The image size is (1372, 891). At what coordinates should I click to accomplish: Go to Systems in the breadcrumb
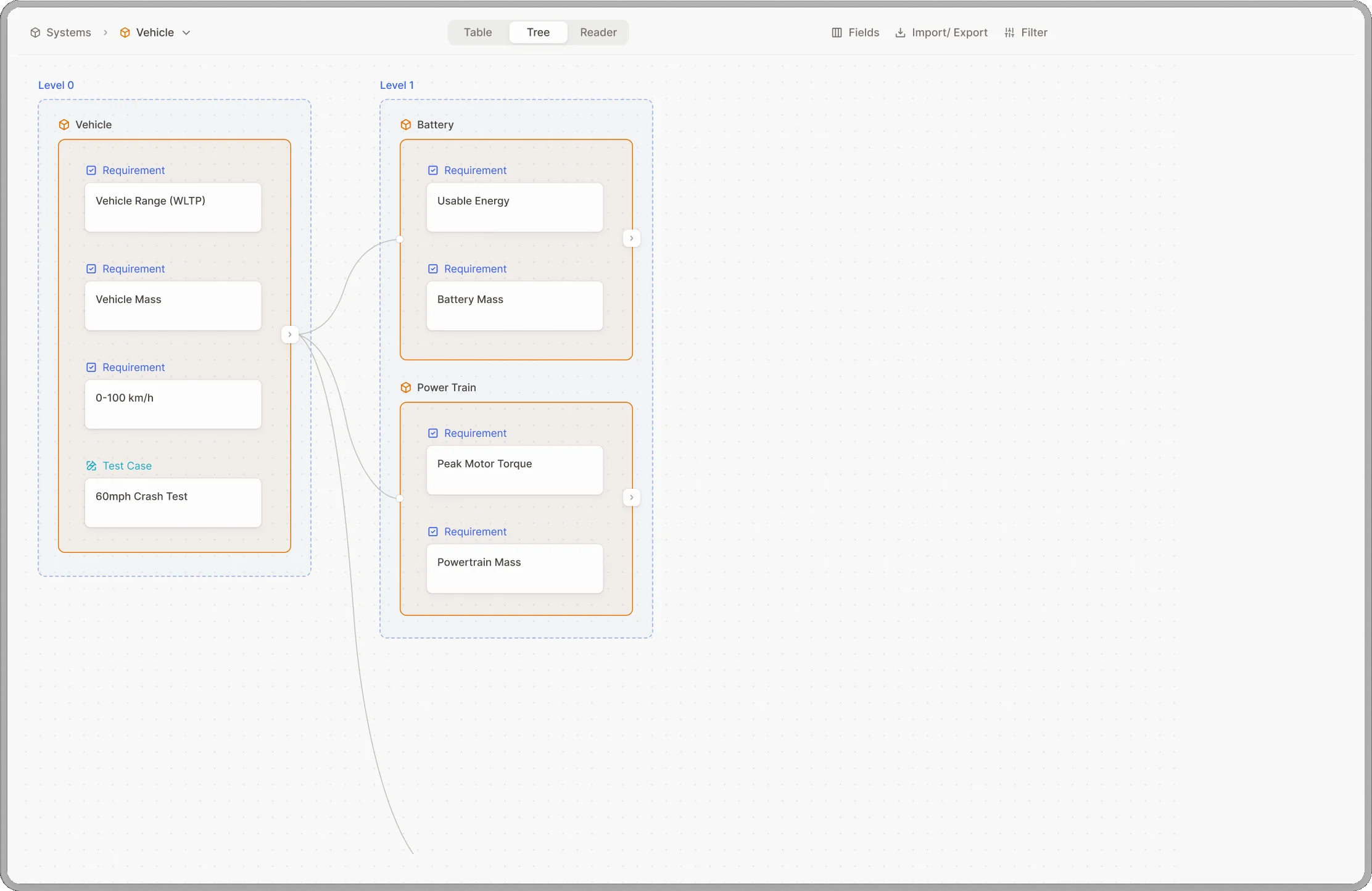(68, 33)
